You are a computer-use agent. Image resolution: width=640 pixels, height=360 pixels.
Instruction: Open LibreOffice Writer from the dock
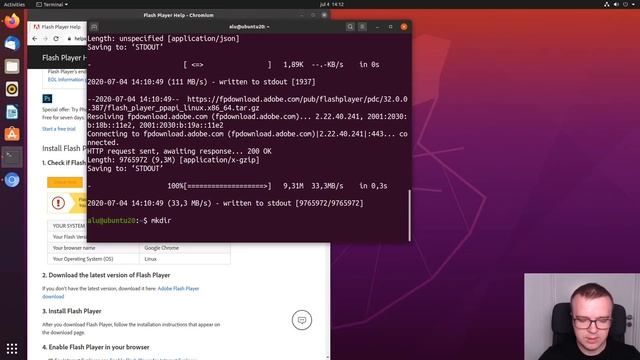click(12, 112)
